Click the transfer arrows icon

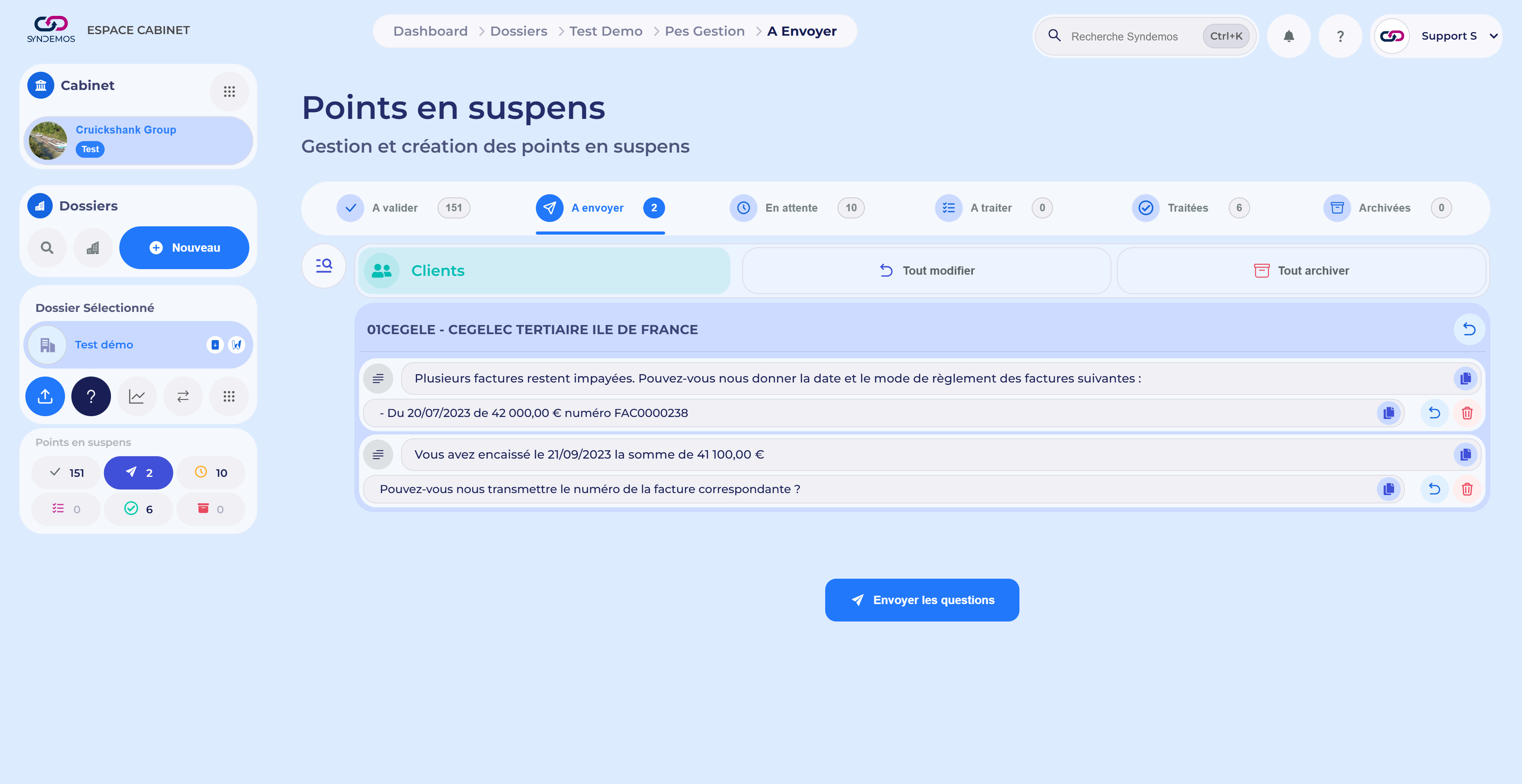pos(183,396)
